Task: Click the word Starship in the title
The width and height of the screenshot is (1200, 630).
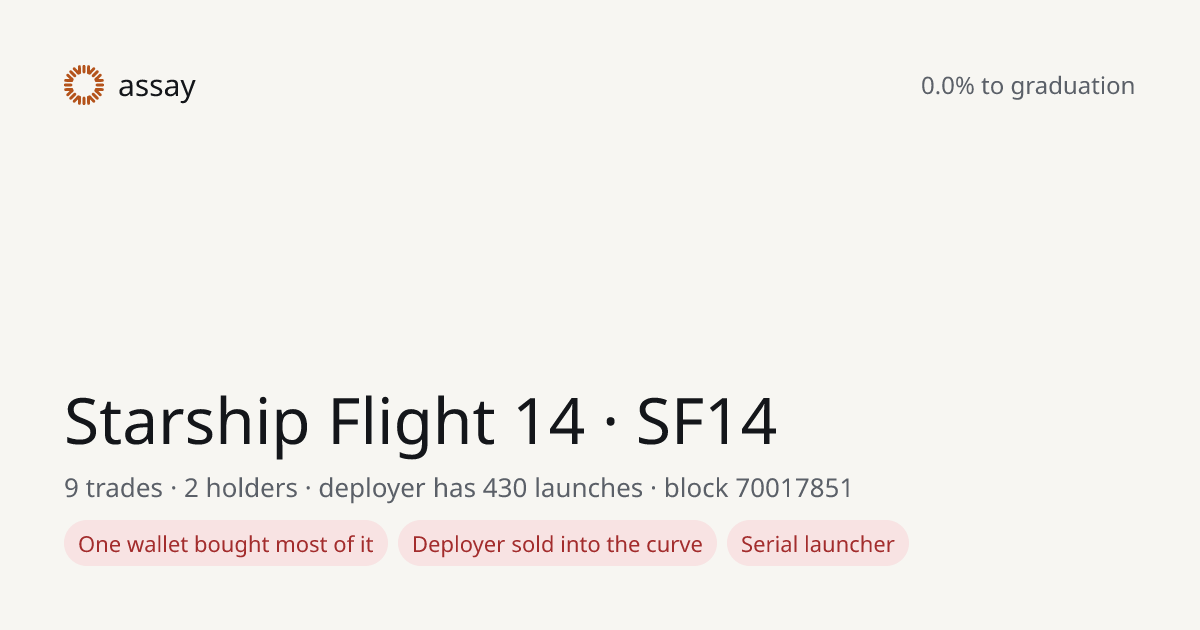Action: (x=187, y=422)
